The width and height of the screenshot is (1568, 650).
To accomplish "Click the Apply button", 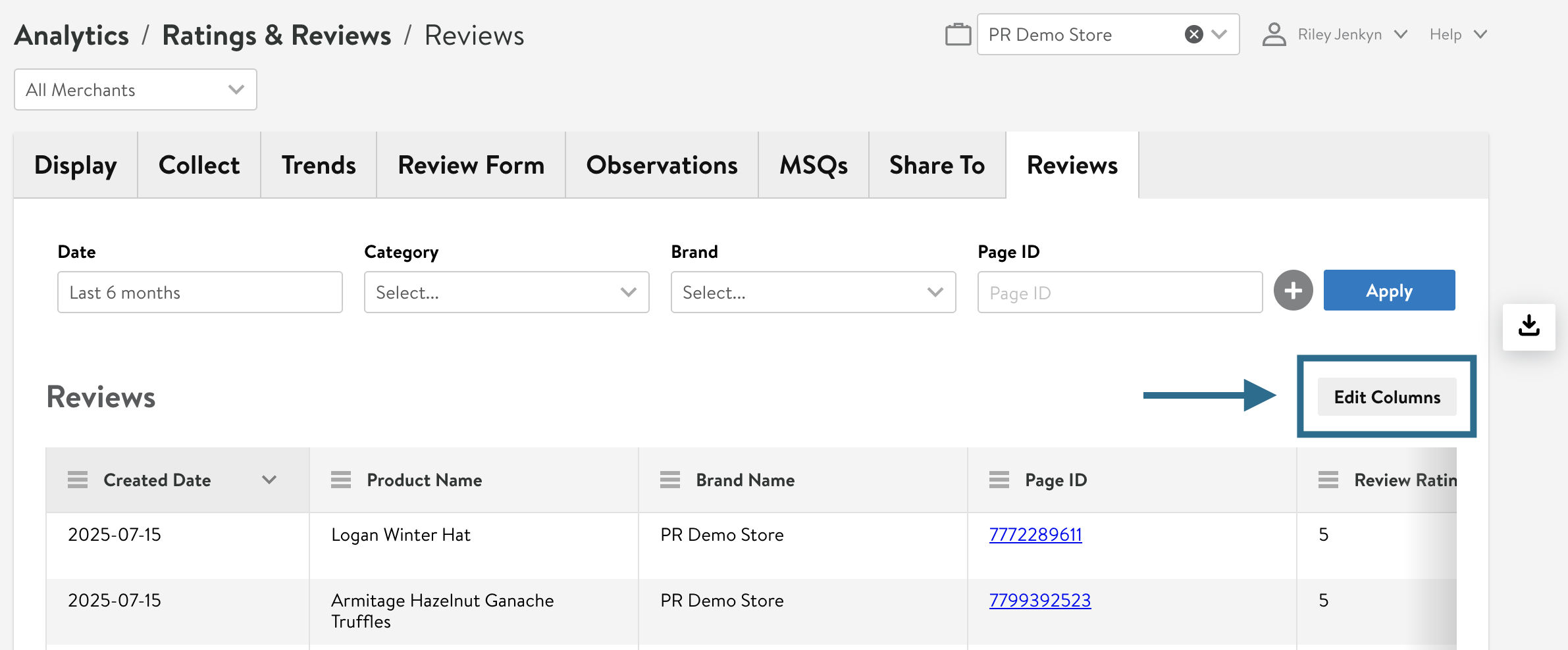I will (x=1389, y=290).
